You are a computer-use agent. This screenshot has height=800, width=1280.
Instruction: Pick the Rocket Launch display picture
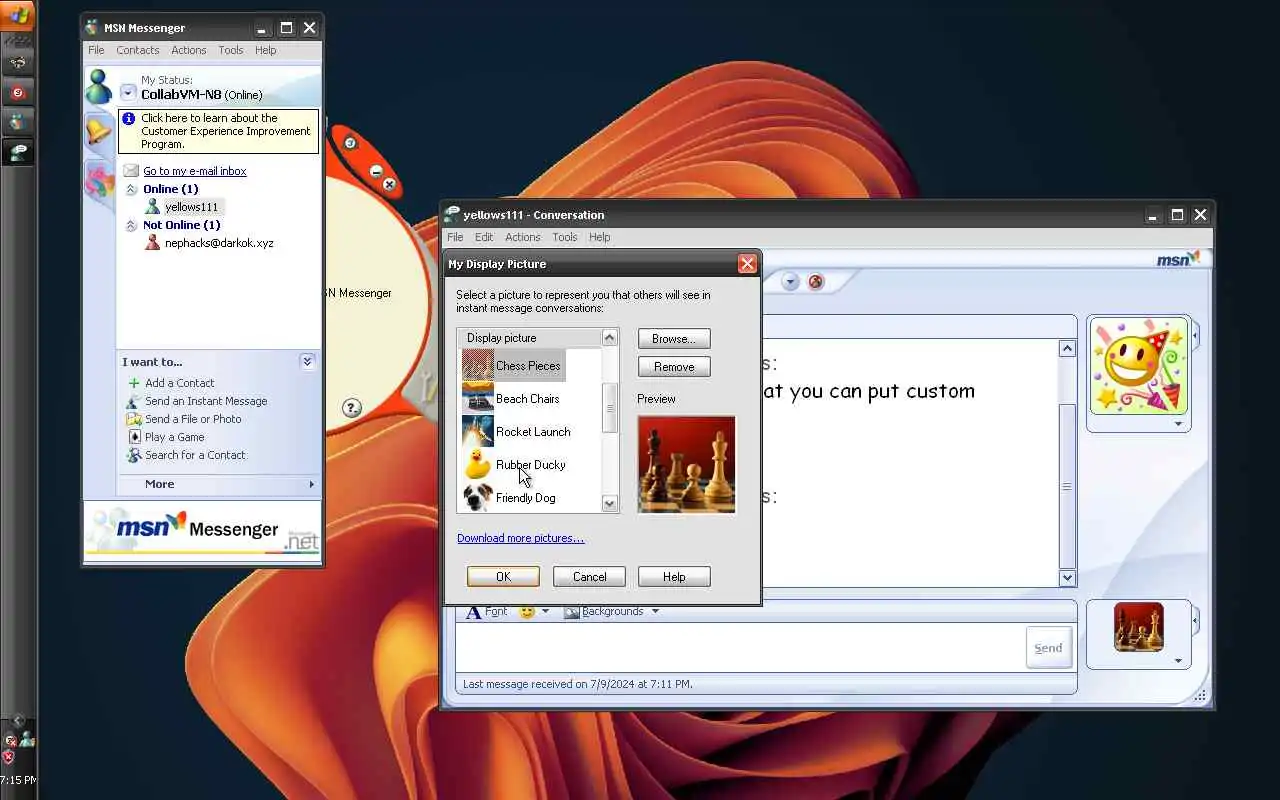pyautogui.click(x=518, y=432)
